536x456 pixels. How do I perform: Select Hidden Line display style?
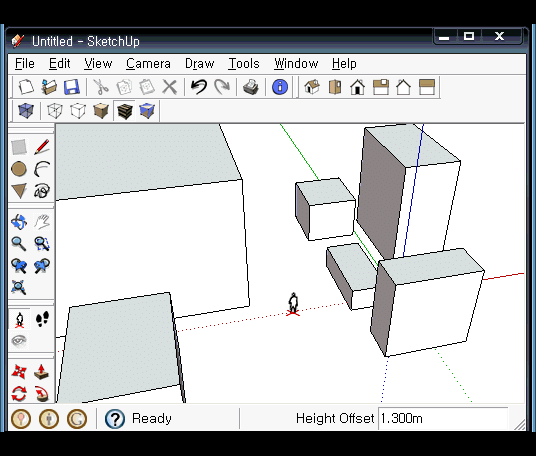tap(78, 111)
